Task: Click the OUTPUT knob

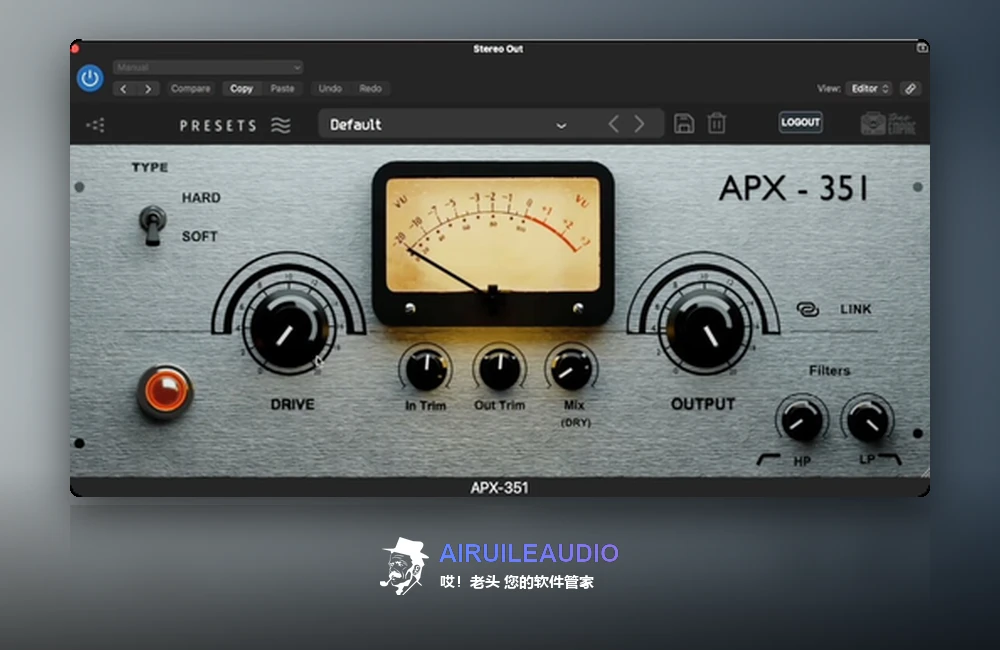Action: pos(705,330)
